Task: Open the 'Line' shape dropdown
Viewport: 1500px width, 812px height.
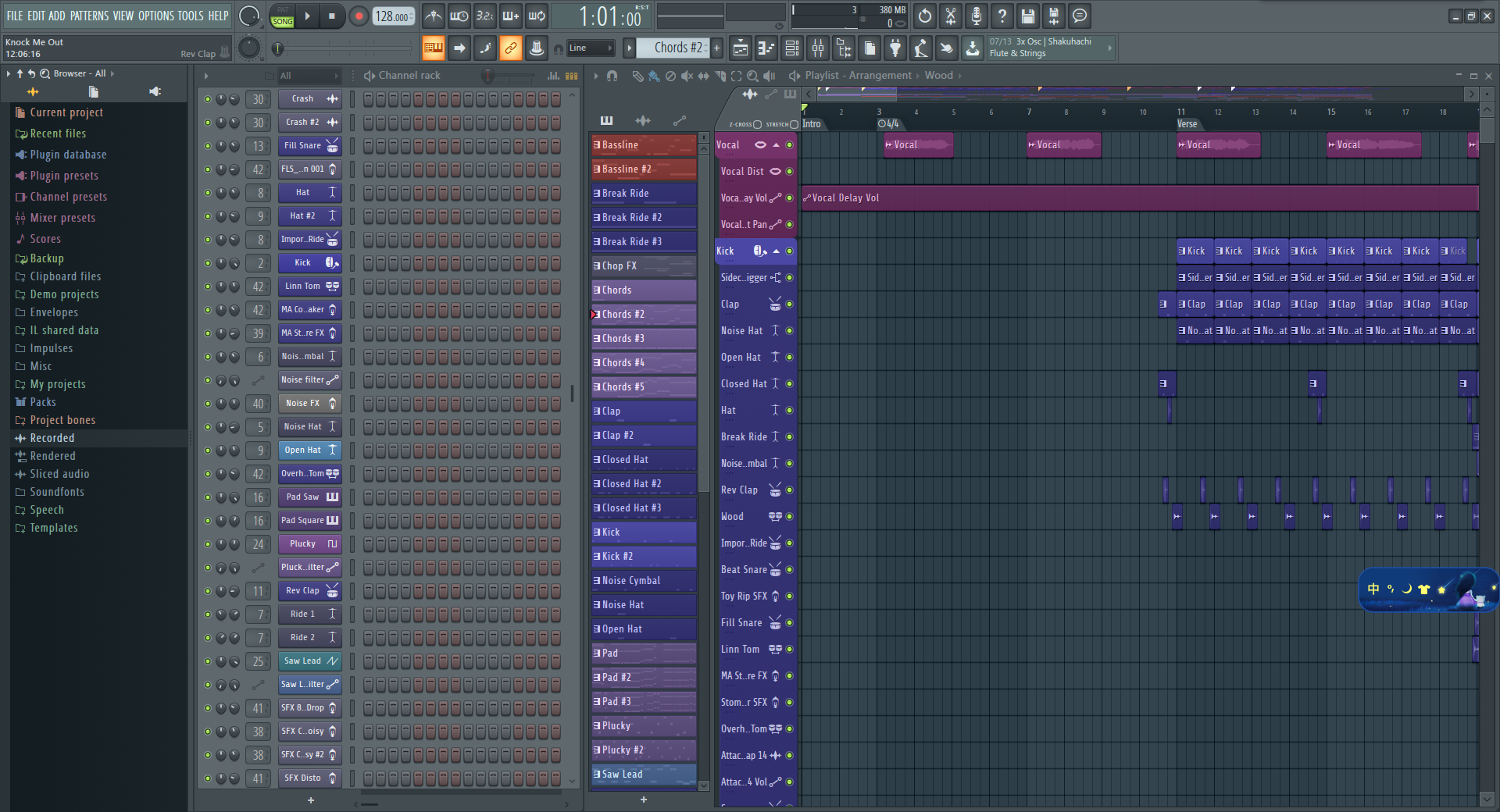Action: 591,48
